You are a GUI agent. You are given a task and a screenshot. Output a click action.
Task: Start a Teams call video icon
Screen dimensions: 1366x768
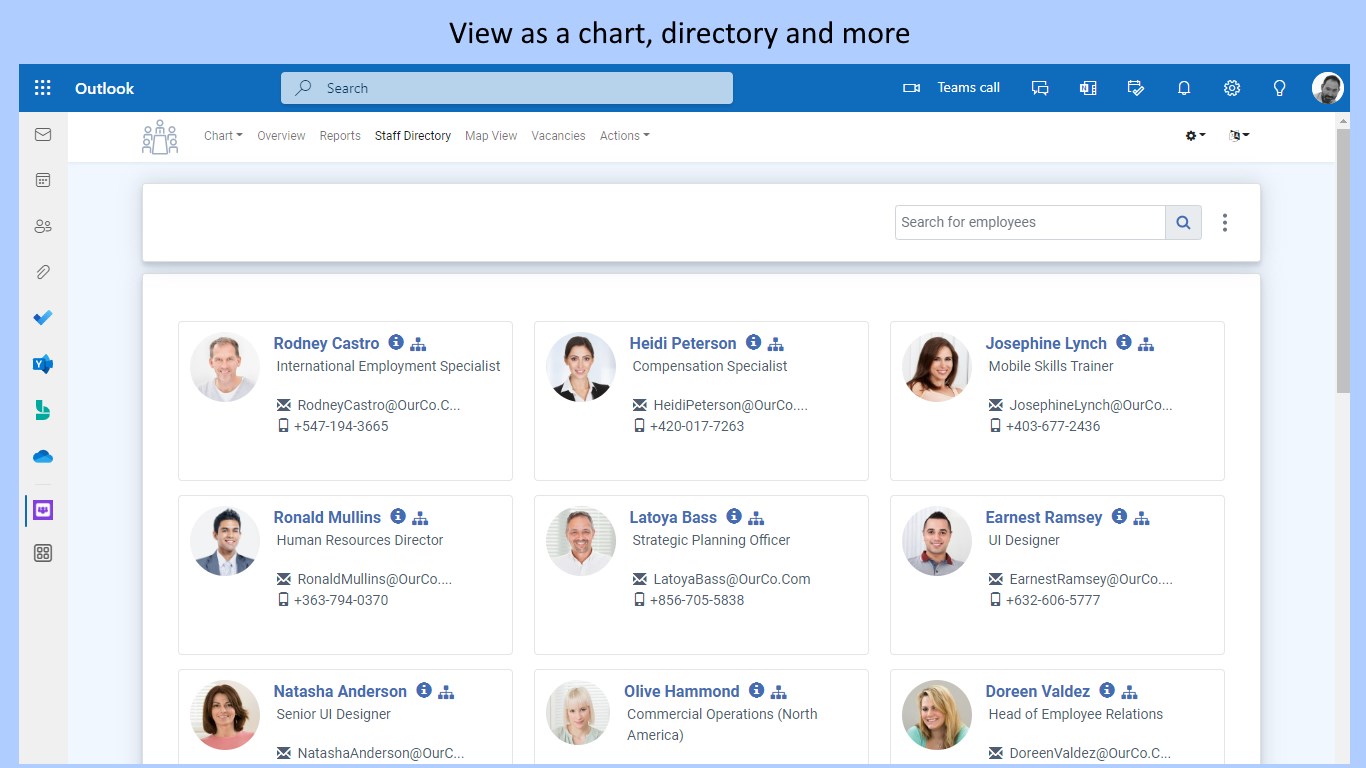click(x=911, y=88)
